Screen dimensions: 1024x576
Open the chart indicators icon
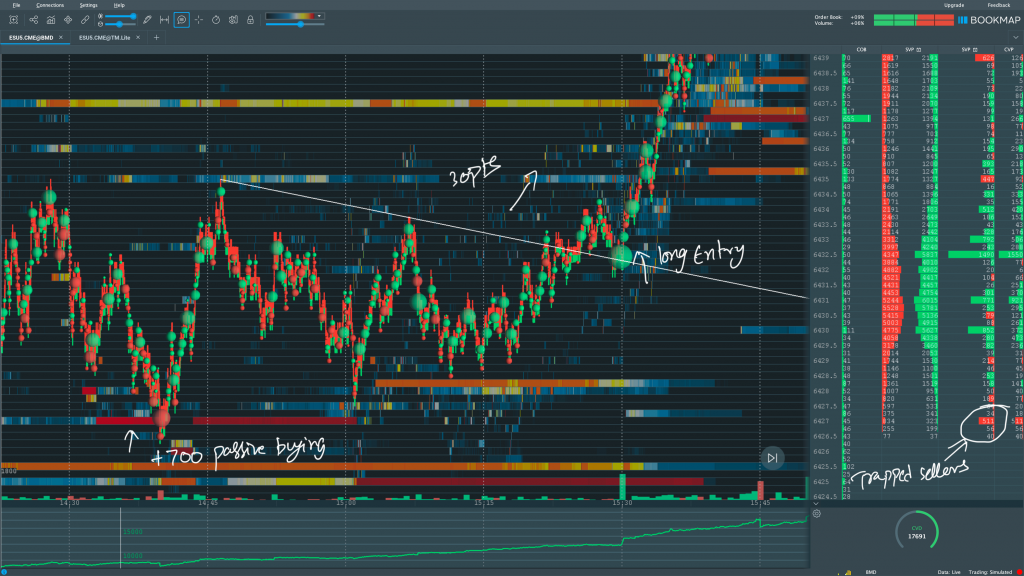pyautogui.click(x=50, y=19)
